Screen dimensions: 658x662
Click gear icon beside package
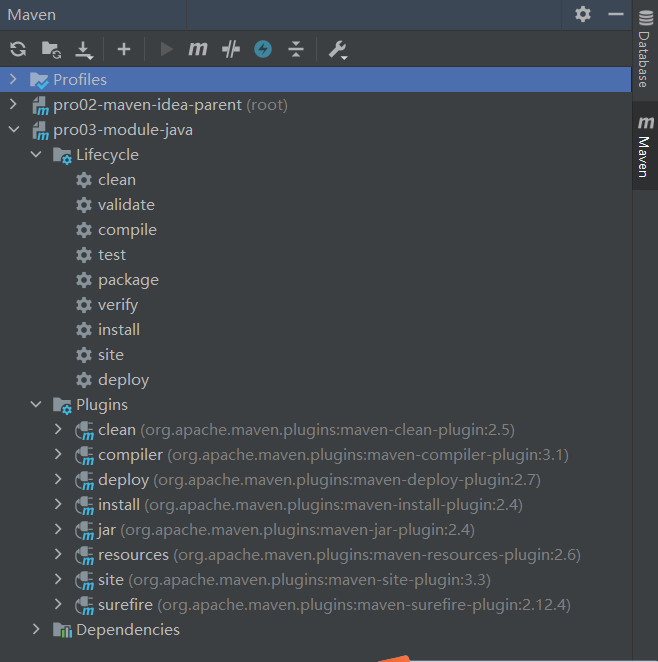[84, 280]
